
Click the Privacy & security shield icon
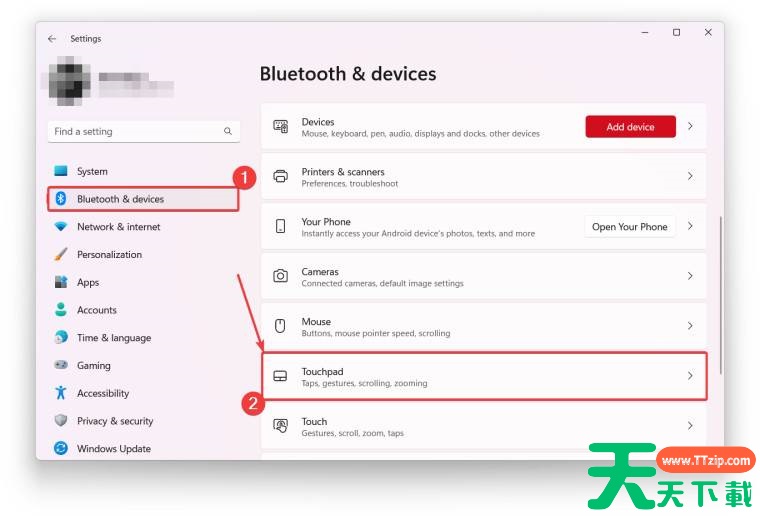tap(61, 420)
